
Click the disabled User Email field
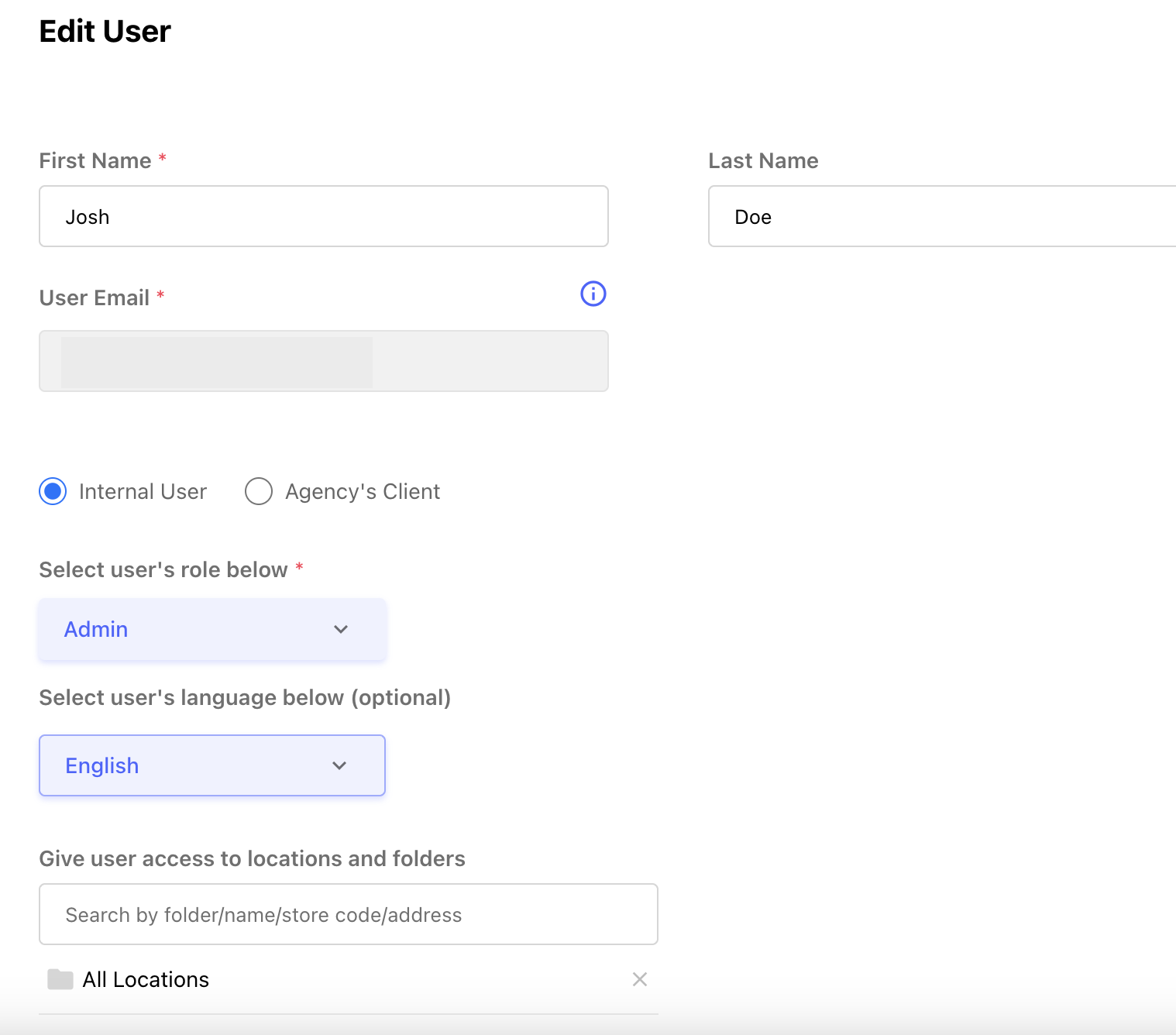tap(324, 361)
